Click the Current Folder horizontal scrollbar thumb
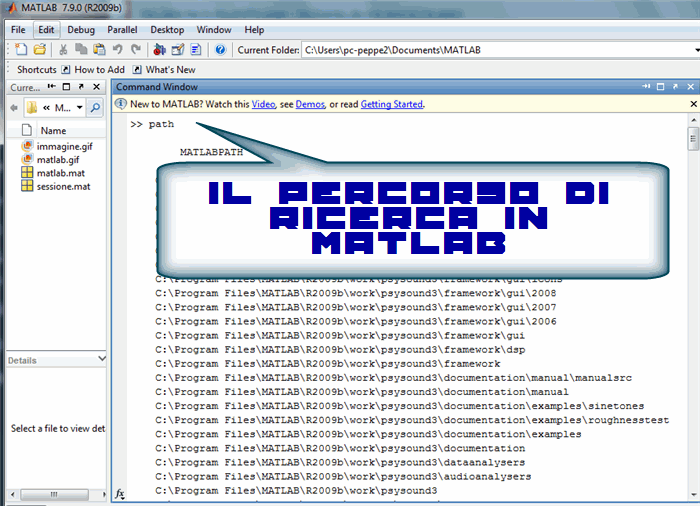The width and height of the screenshot is (700, 506). (x=54, y=494)
